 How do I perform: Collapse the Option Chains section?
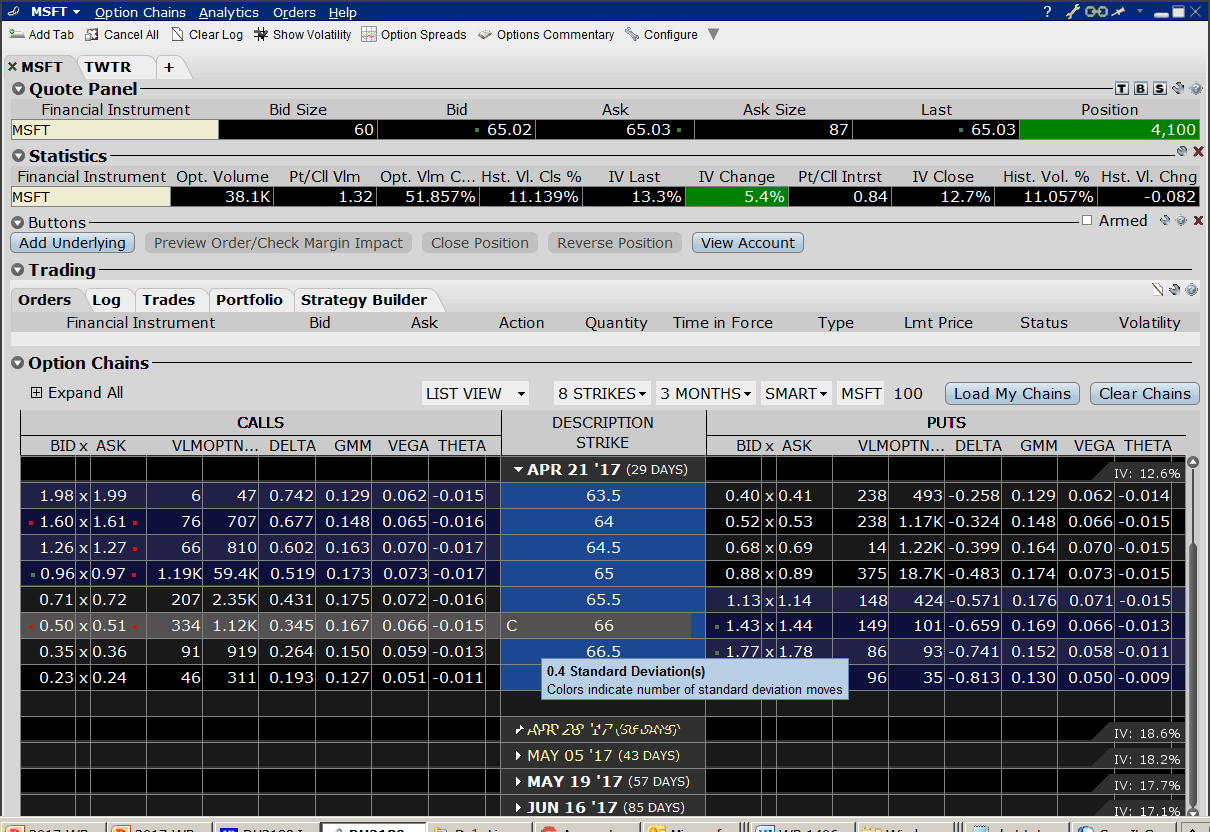tap(18, 363)
